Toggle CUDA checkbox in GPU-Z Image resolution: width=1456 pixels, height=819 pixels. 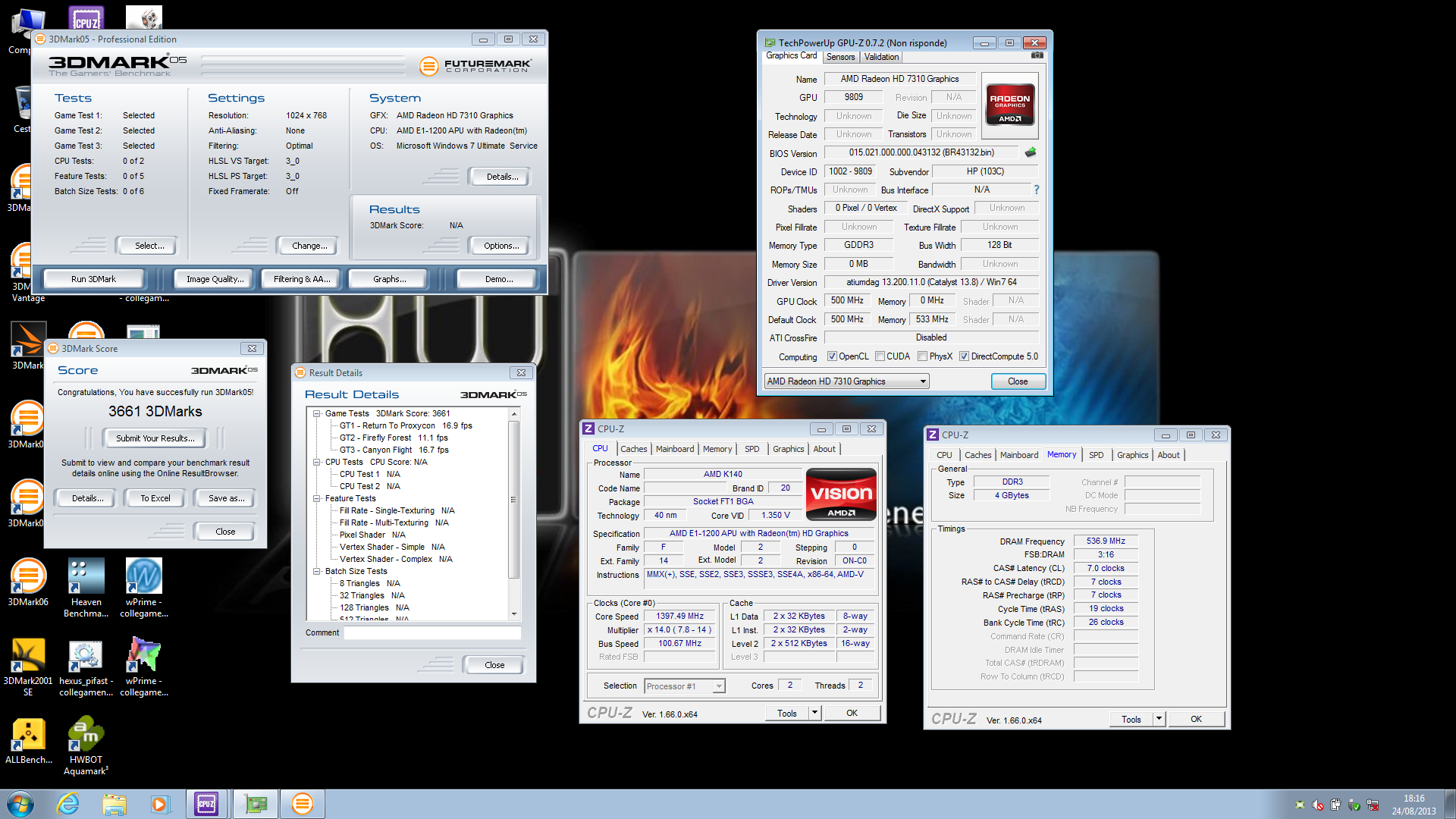[880, 356]
